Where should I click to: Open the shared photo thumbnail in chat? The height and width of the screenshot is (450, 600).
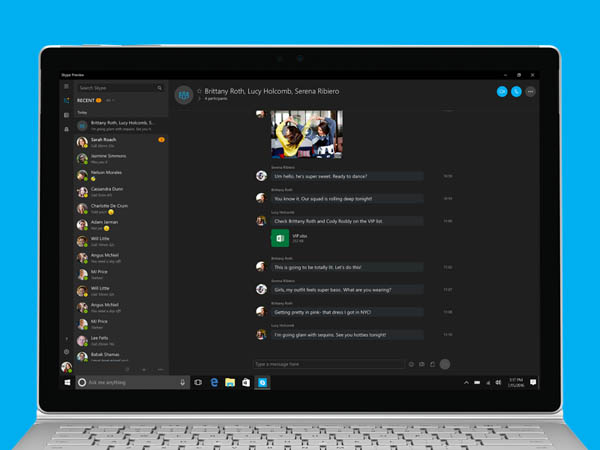[307, 134]
